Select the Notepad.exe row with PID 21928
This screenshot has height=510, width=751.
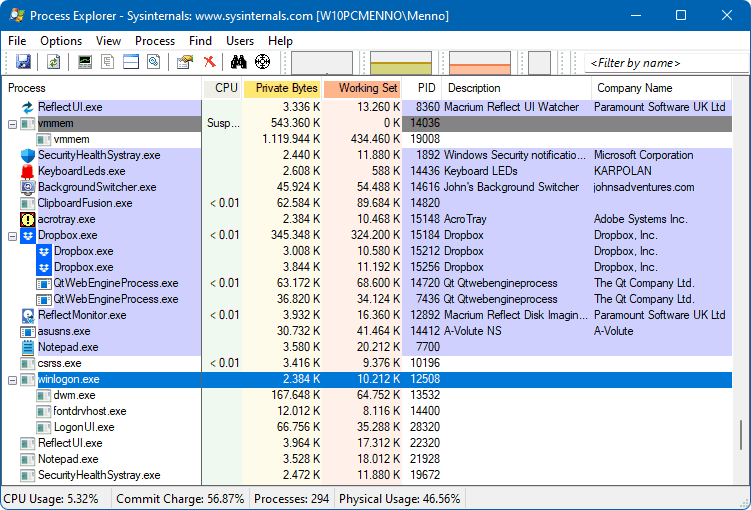(367, 459)
